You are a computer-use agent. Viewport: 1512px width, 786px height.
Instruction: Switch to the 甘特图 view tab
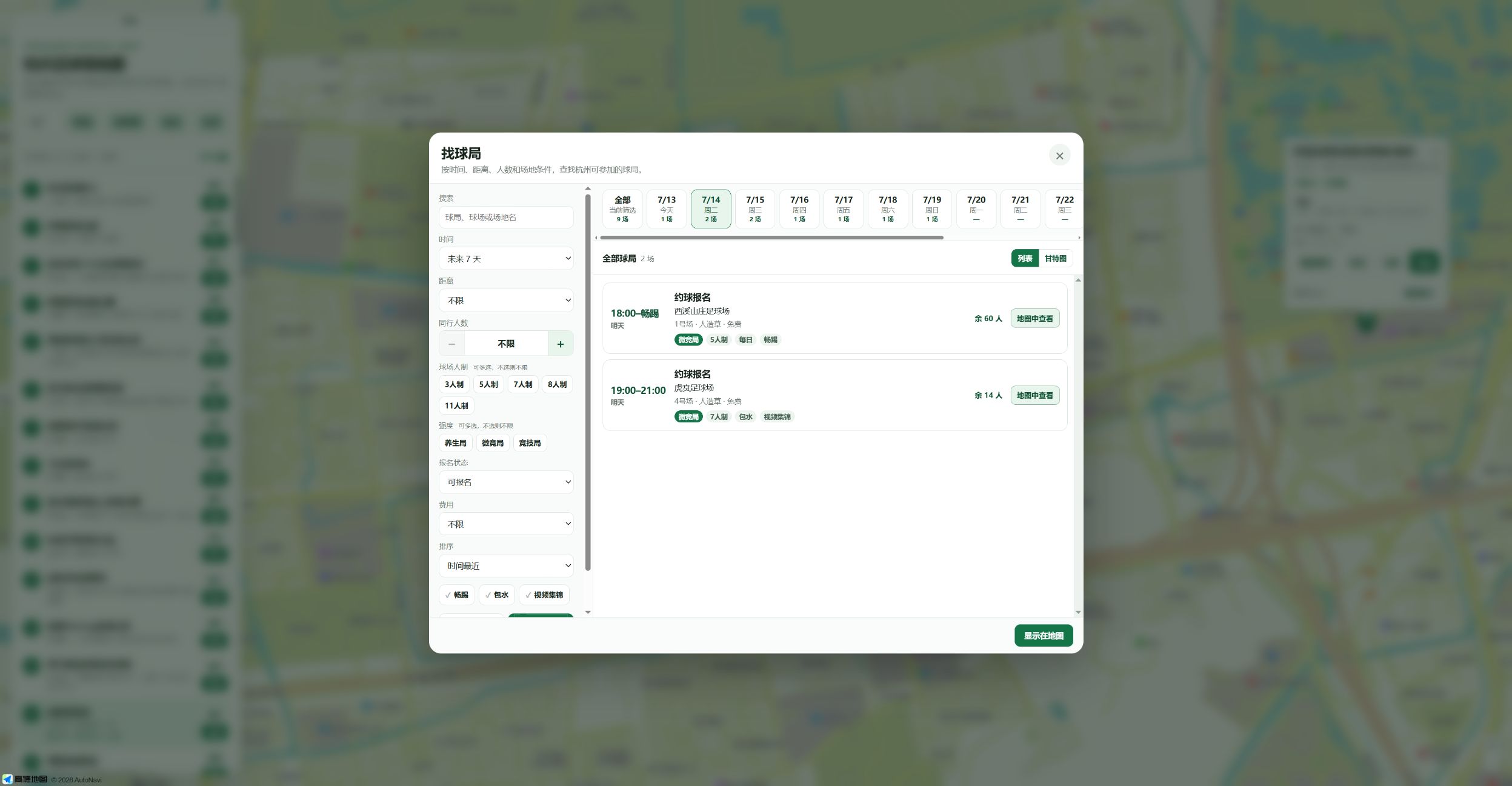pyautogui.click(x=1055, y=259)
